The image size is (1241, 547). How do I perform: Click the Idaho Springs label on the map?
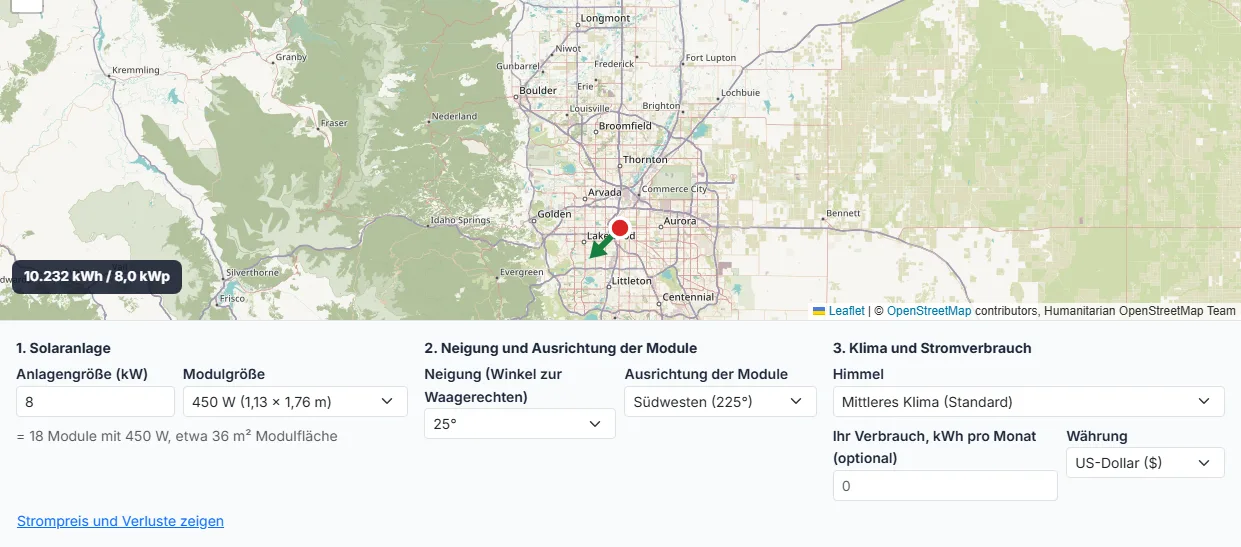pyautogui.click(x=460, y=220)
